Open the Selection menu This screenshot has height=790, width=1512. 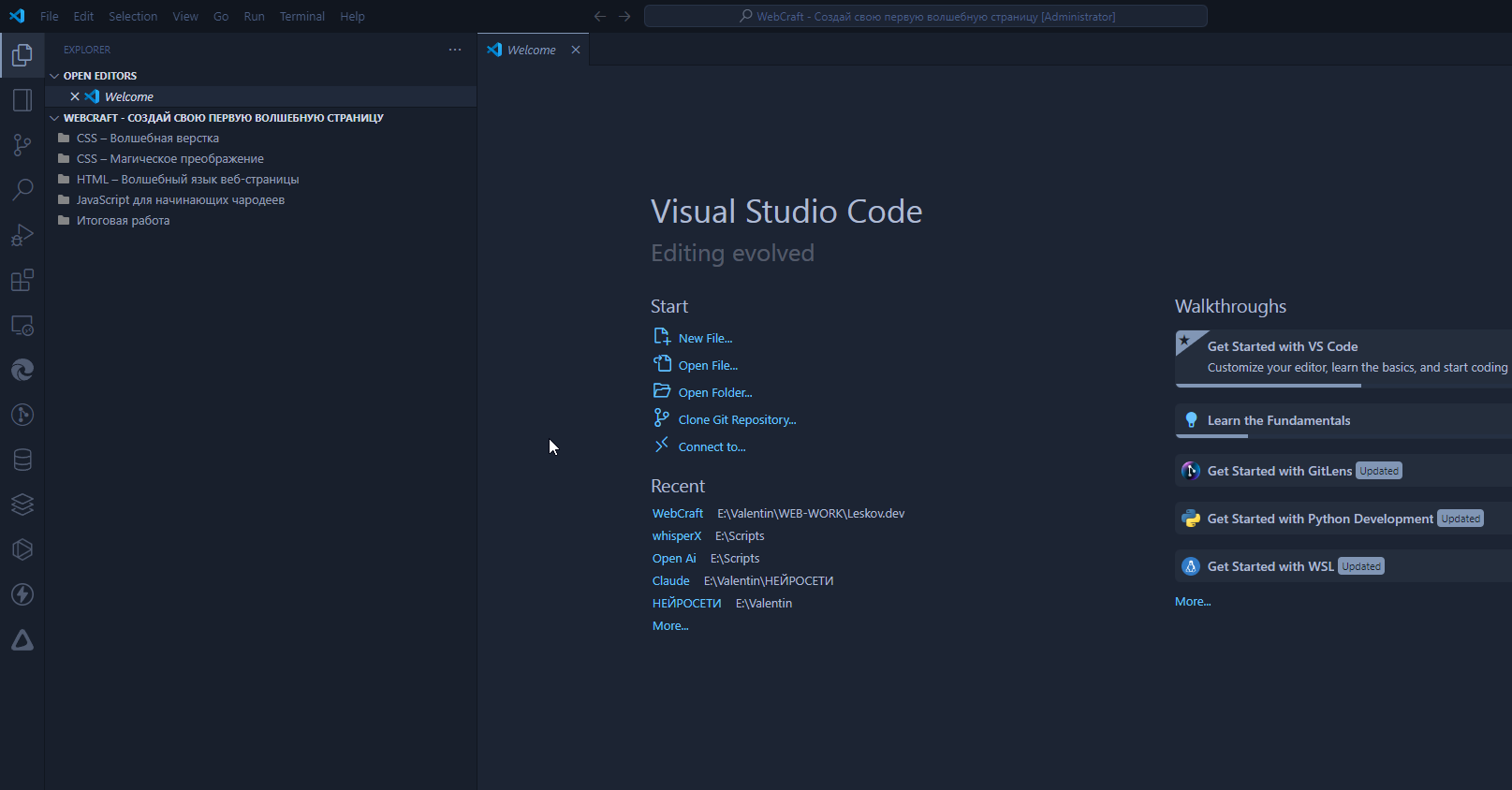[x=133, y=16]
